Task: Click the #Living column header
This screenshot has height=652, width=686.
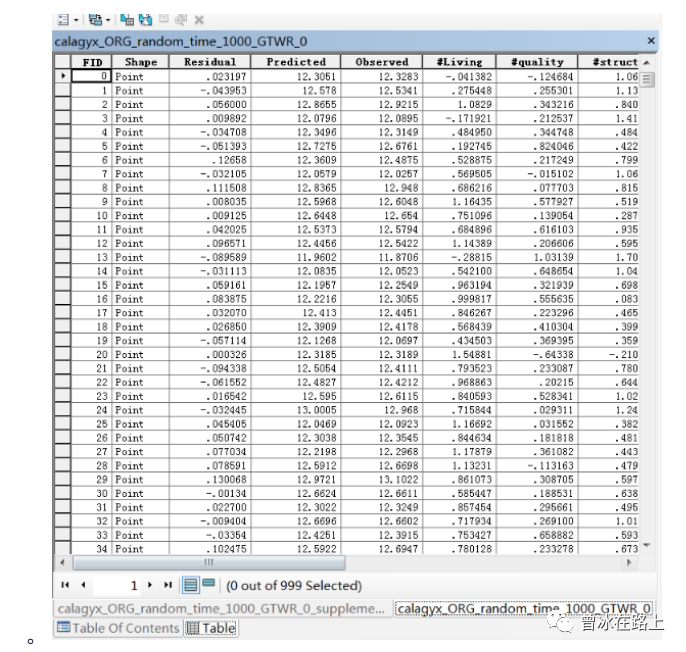Action: click(459, 62)
